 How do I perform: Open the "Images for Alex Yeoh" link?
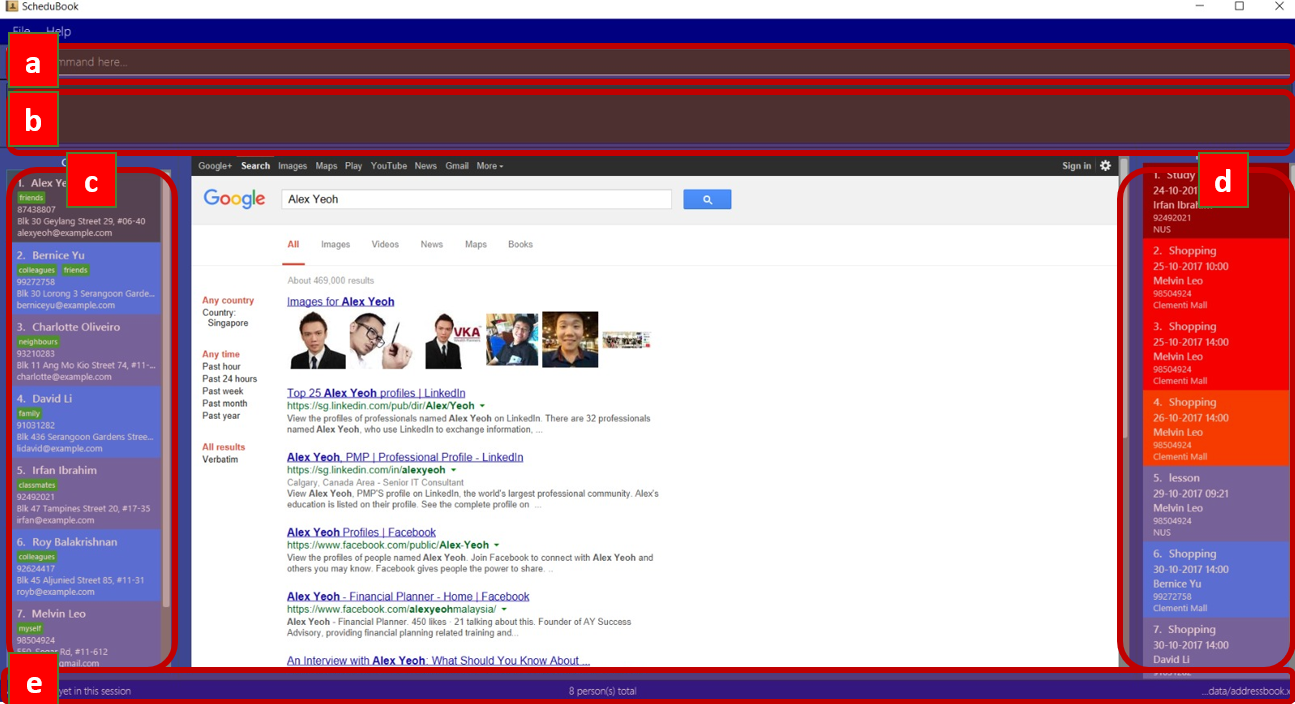(340, 301)
